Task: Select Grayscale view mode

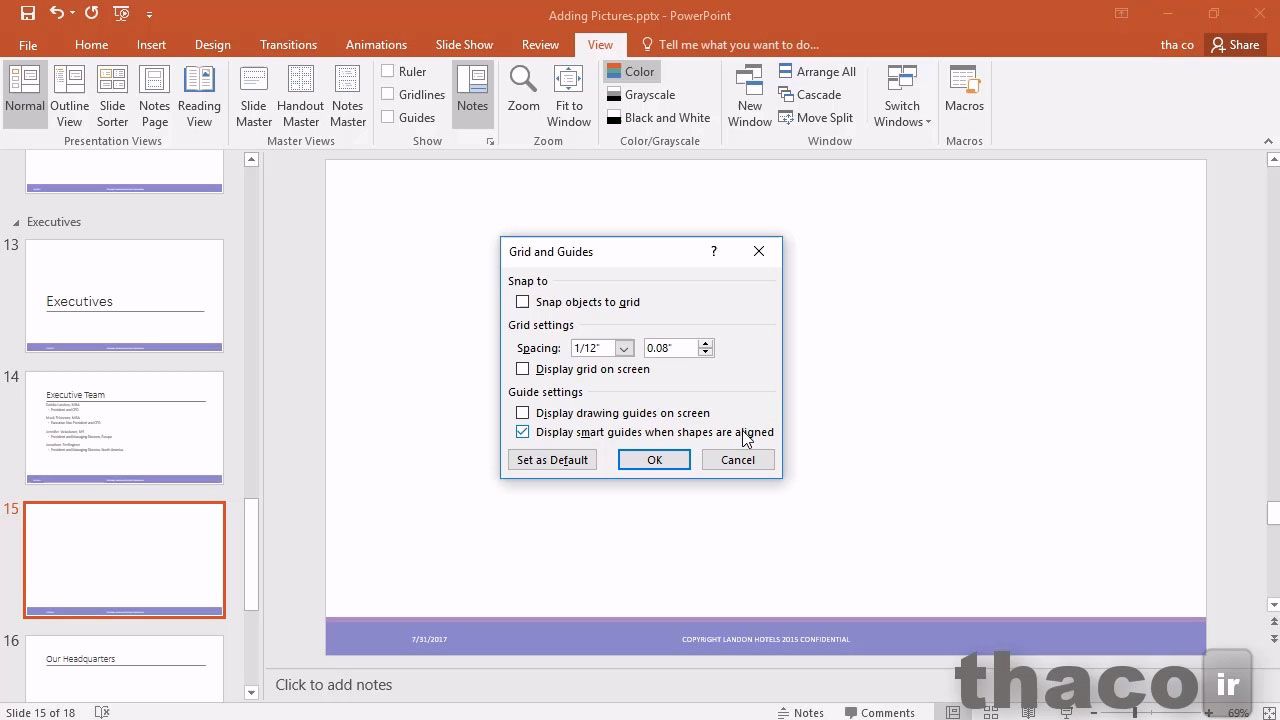Action: tap(641, 95)
